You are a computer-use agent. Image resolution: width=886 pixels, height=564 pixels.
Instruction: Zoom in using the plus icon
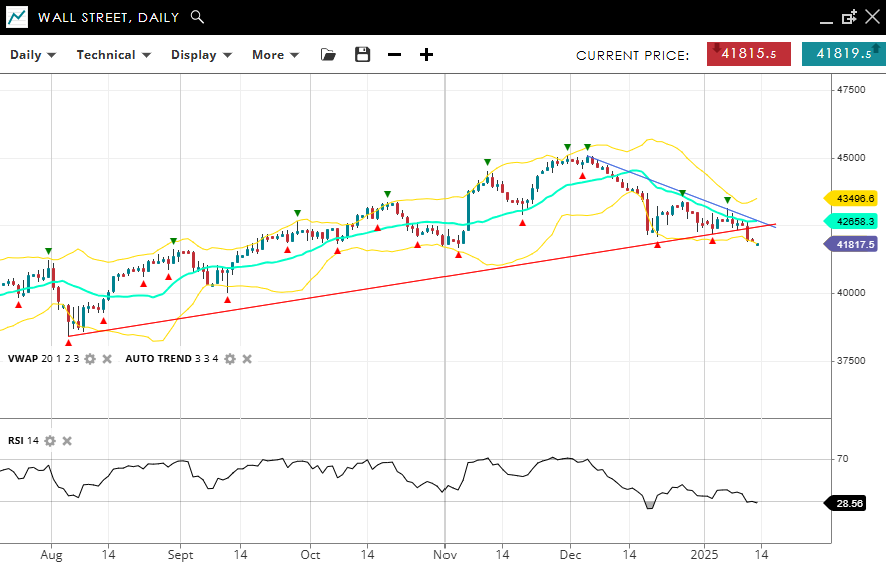click(426, 55)
